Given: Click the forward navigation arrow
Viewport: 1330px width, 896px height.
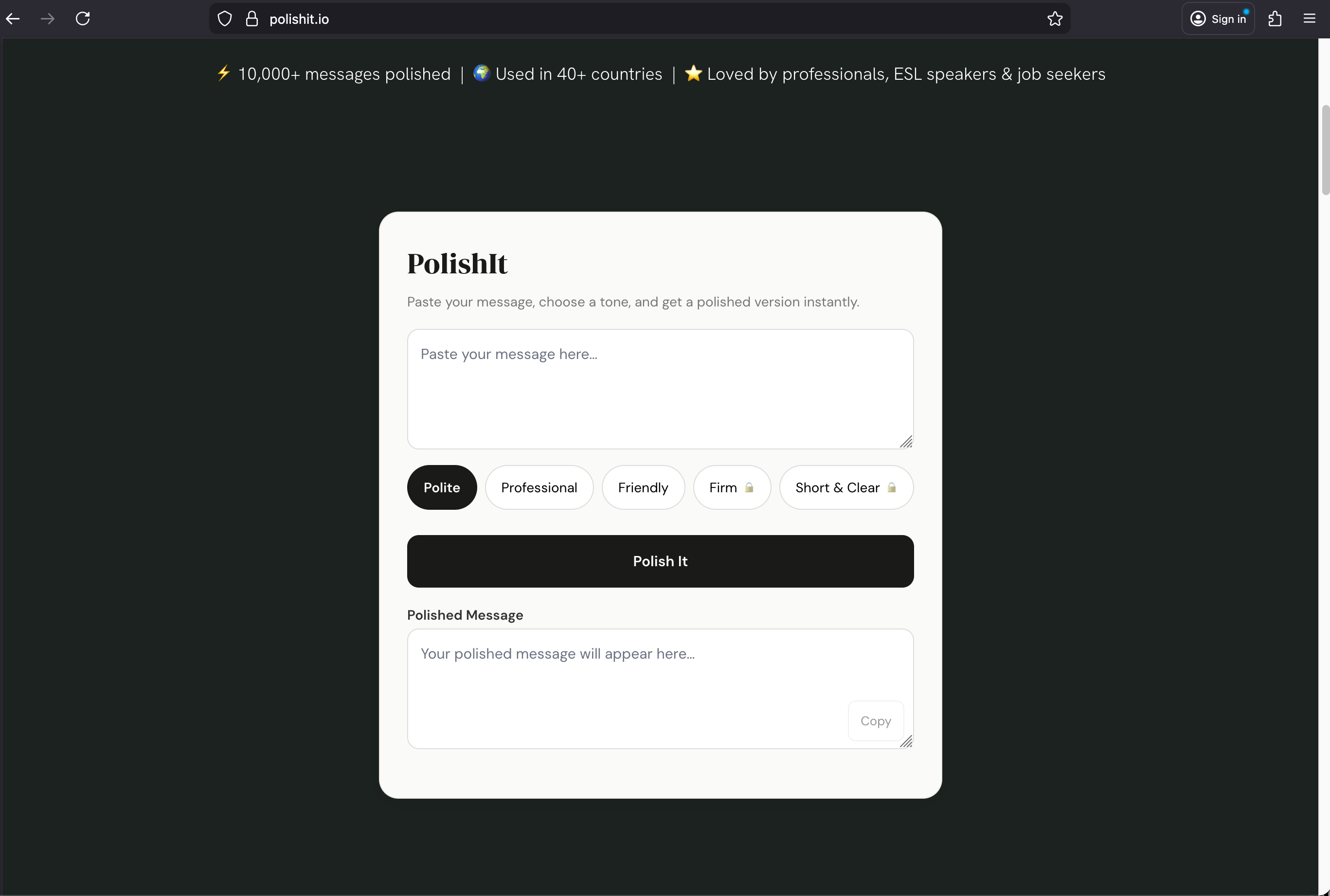Looking at the screenshot, I should pos(47,18).
